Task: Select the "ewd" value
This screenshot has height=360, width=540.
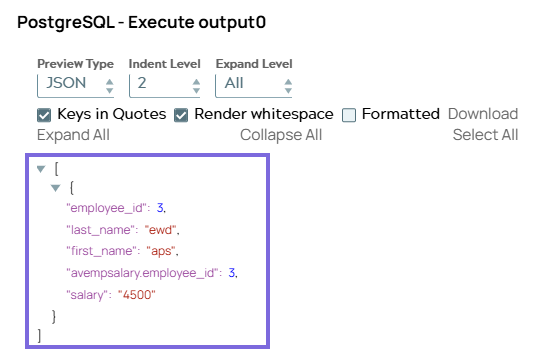Action: click(x=160, y=230)
